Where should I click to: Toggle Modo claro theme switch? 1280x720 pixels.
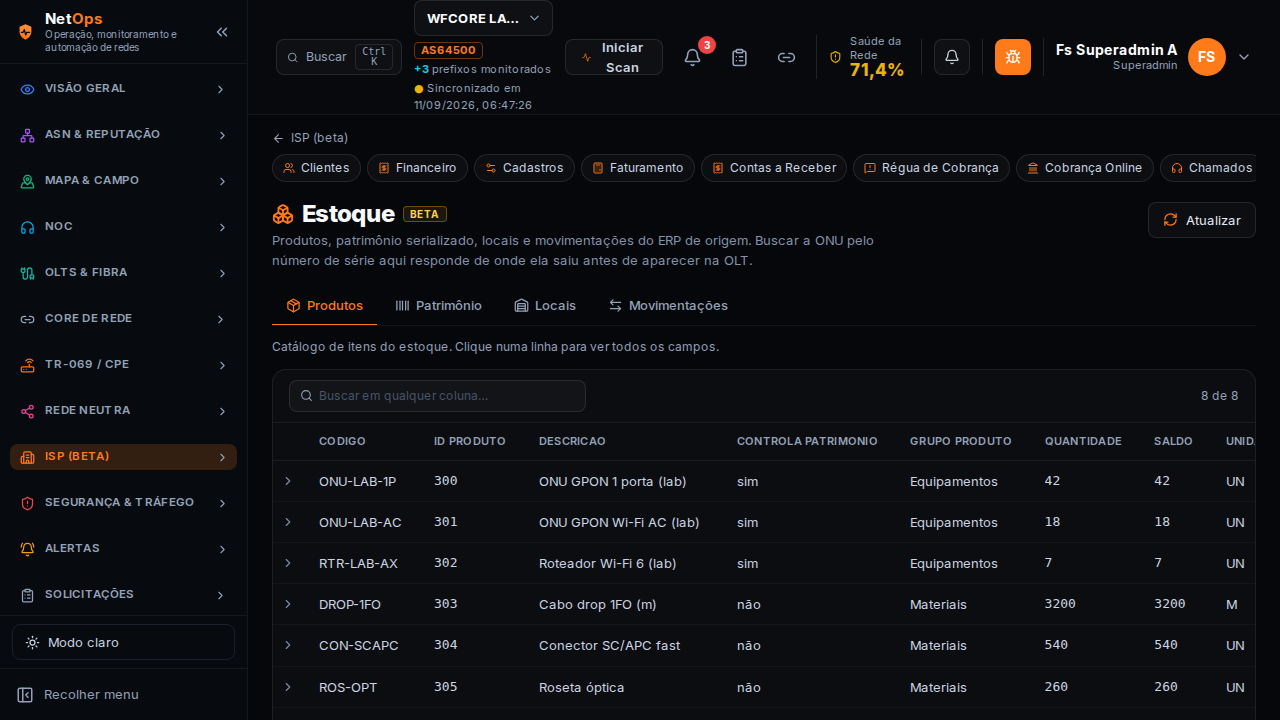(x=123, y=642)
